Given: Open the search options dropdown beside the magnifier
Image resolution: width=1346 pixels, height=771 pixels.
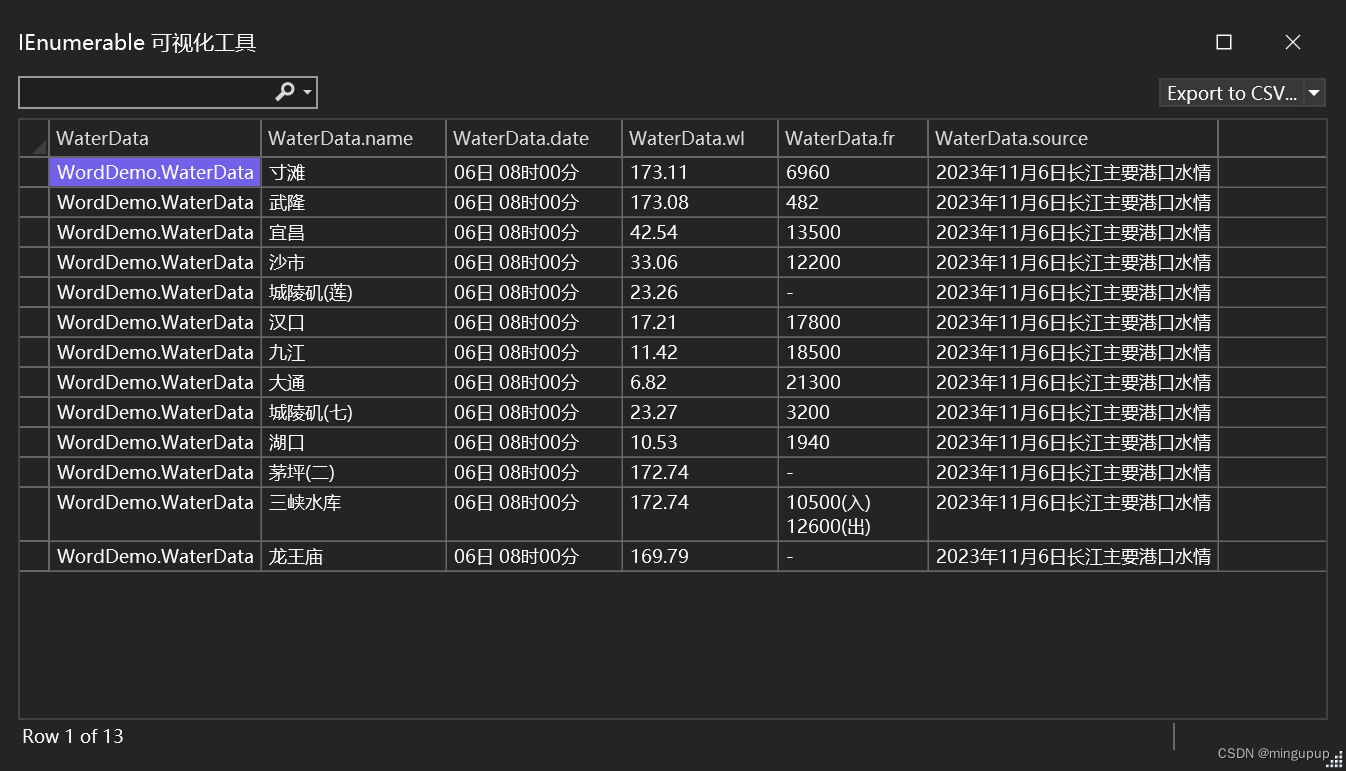Looking at the screenshot, I should click(301, 91).
